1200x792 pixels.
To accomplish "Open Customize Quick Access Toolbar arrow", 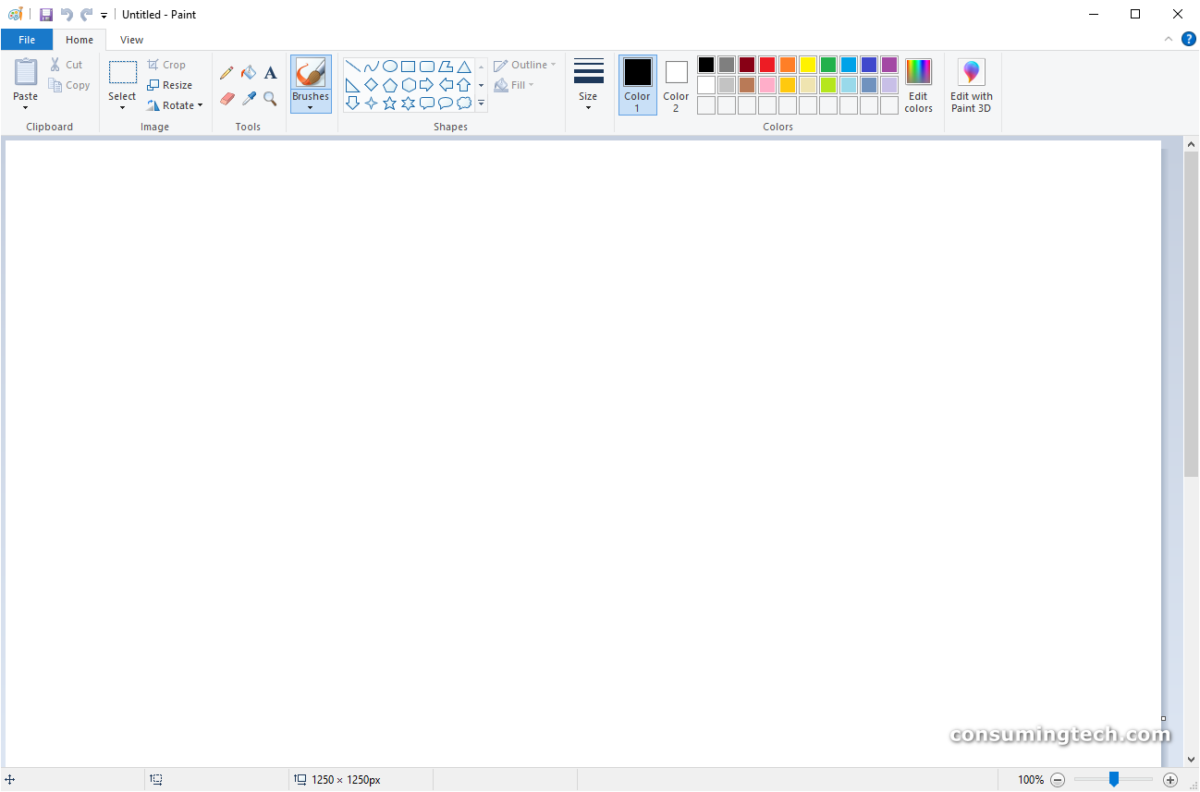I will [x=104, y=15].
